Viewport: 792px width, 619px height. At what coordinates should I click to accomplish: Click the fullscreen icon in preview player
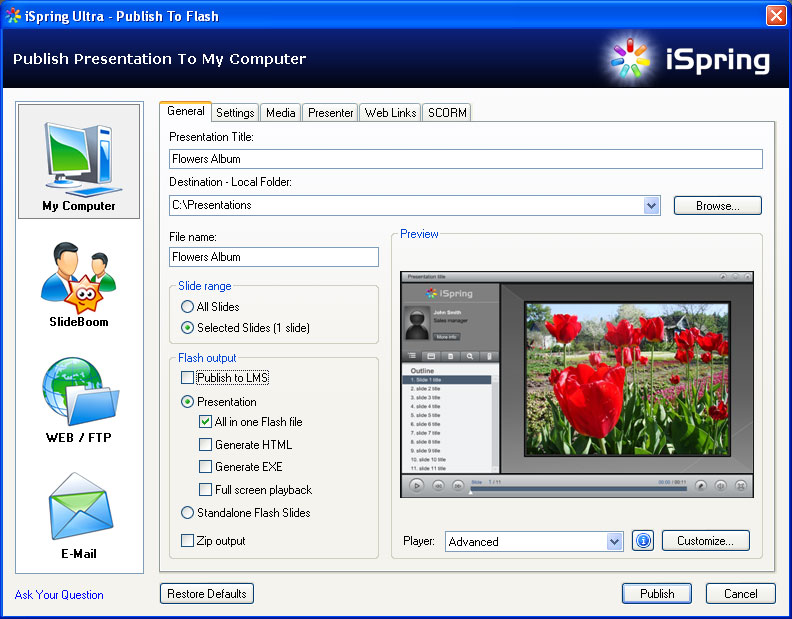pos(740,486)
